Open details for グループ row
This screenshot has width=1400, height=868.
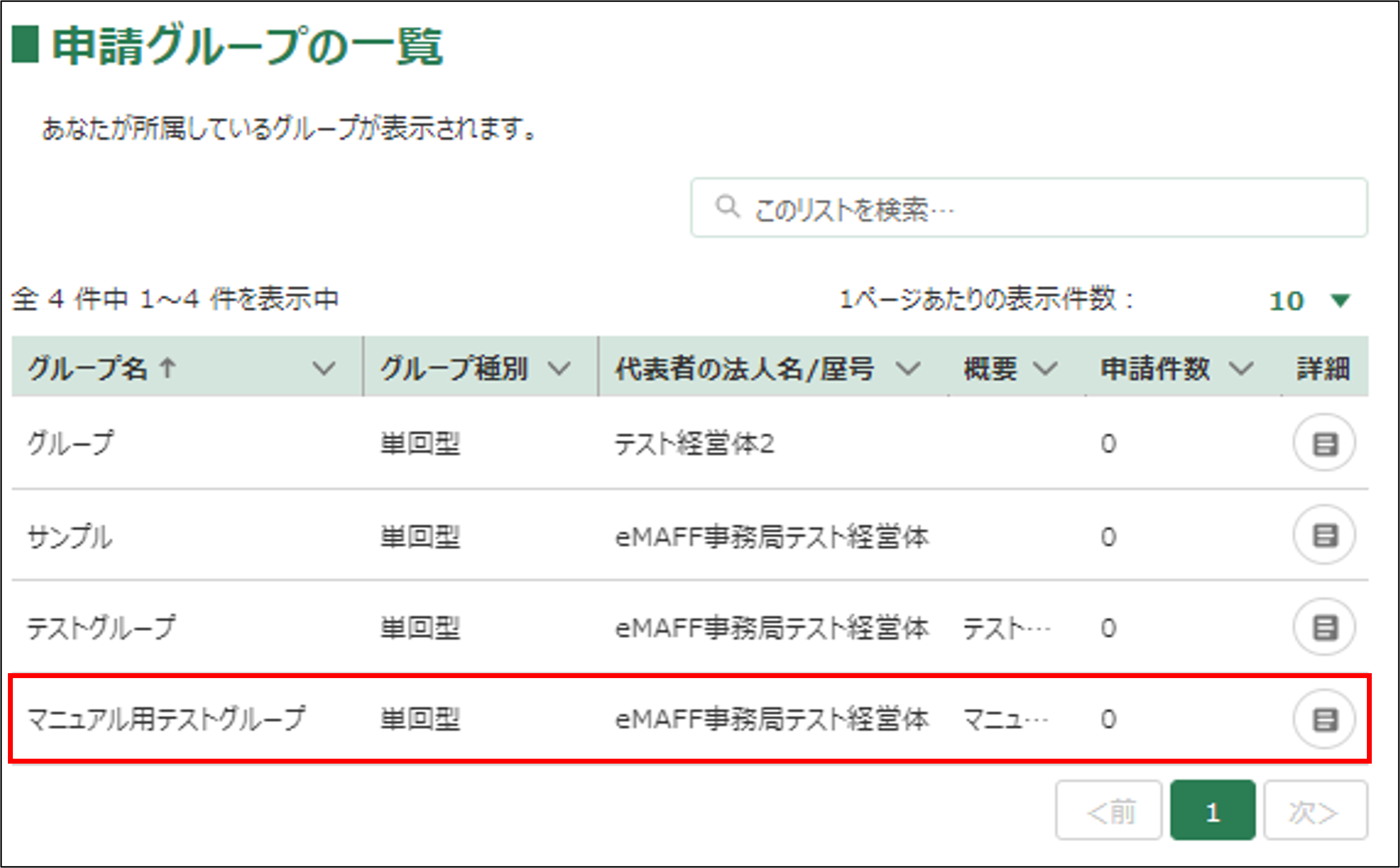tap(1324, 443)
